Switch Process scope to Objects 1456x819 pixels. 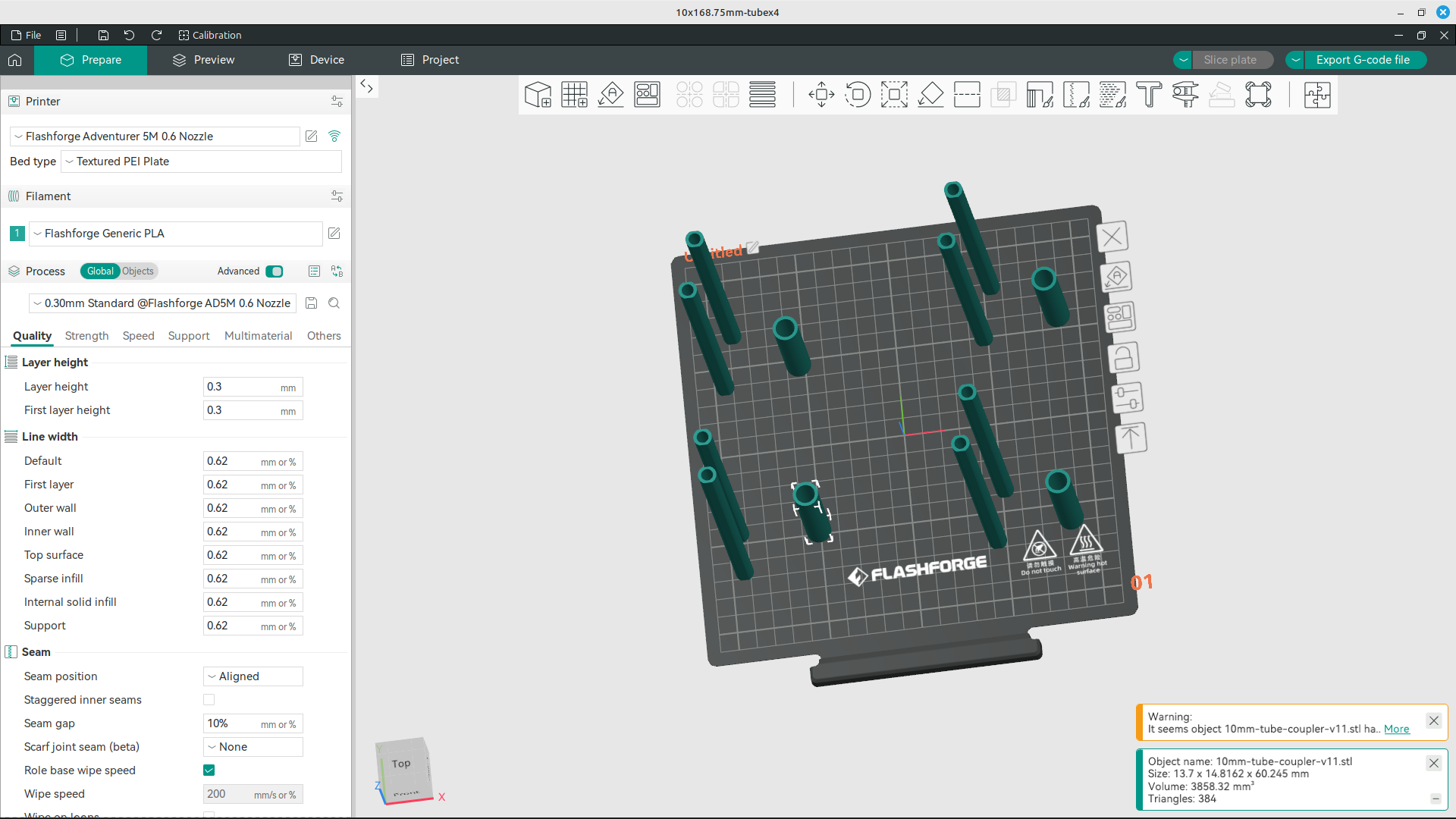click(138, 271)
